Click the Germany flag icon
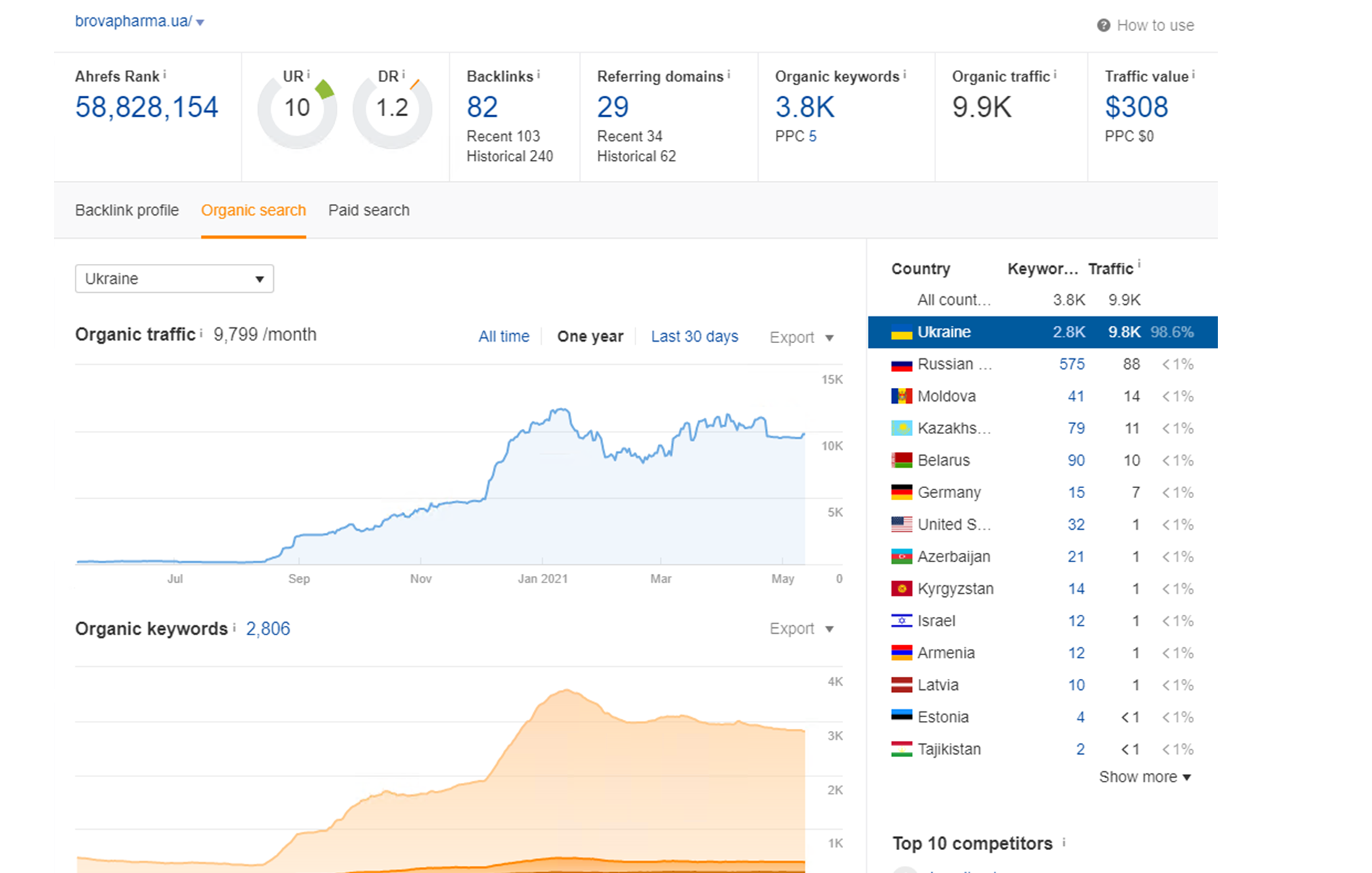Image resolution: width=1372 pixels, height=873 pixels. point(901,492)
